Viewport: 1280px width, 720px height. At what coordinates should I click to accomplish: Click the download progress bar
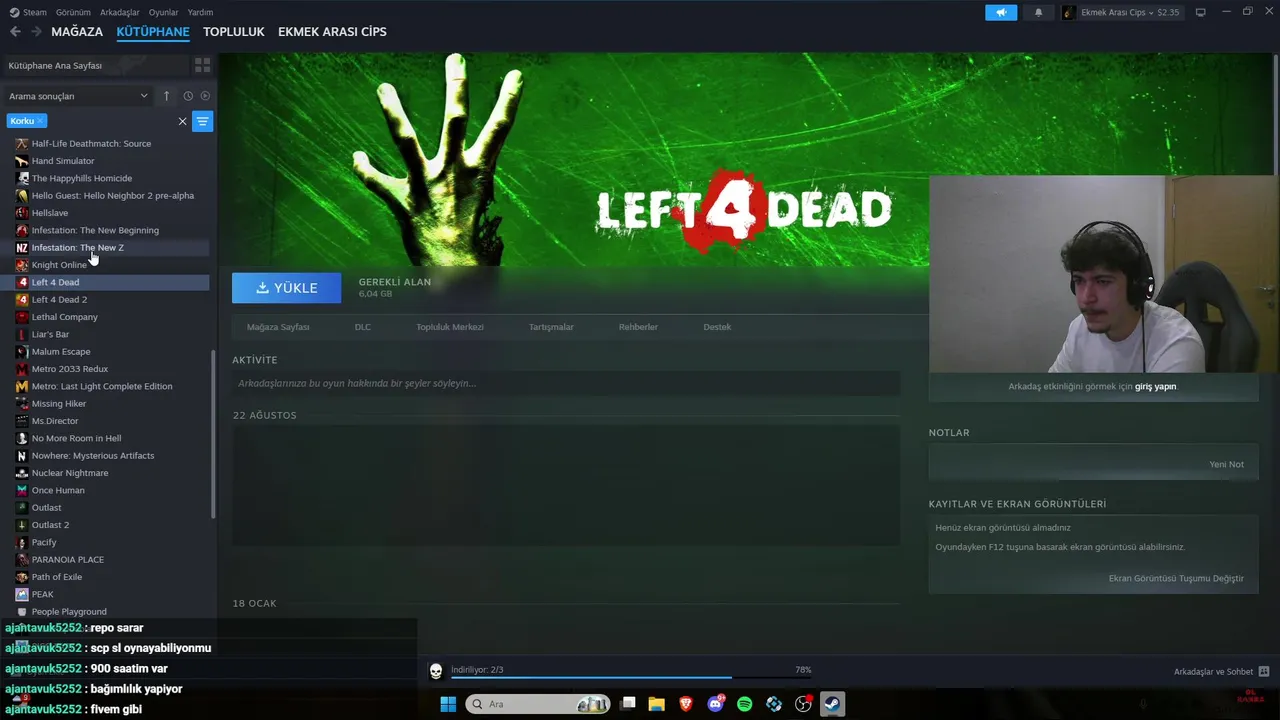(630, 677)
